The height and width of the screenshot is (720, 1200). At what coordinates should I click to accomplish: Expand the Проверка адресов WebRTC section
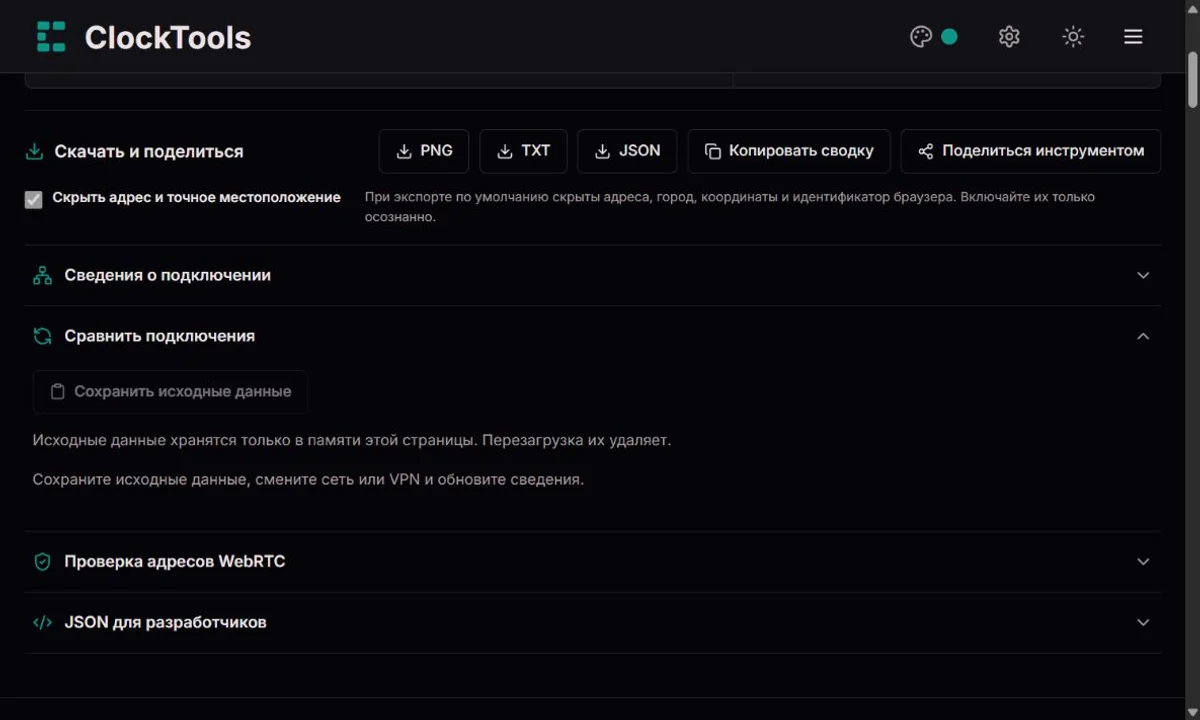tap(593, 562)
